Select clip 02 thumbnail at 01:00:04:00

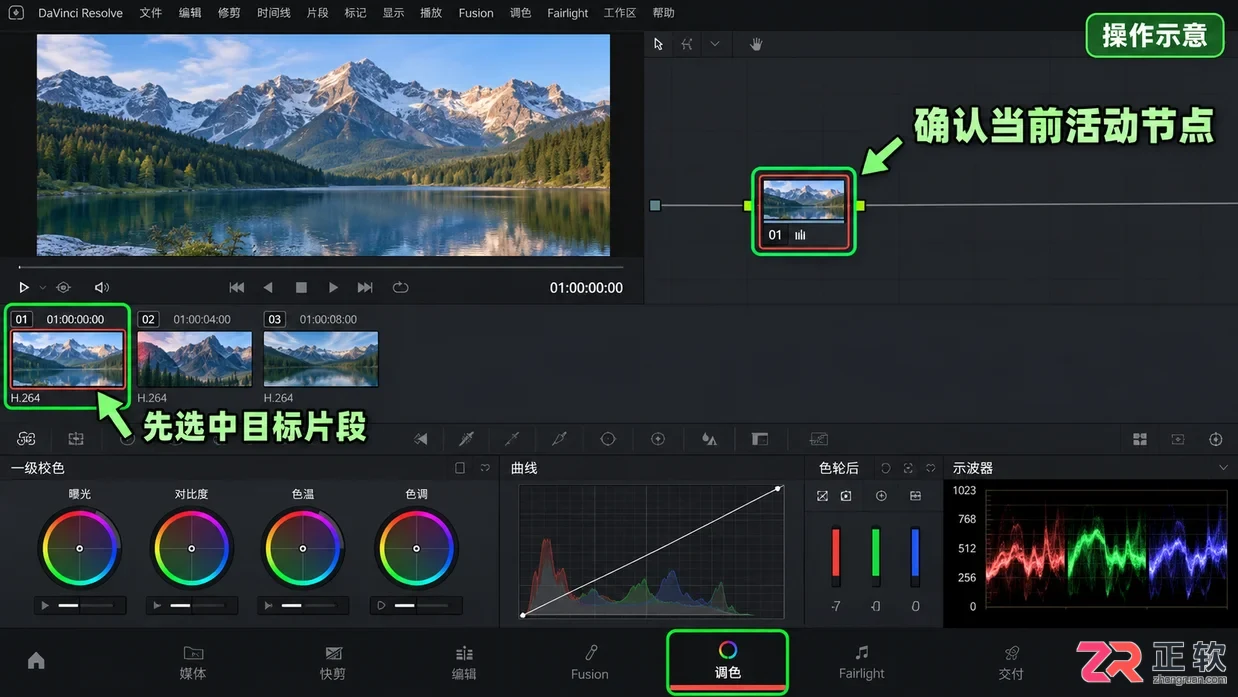pos(194,359)
